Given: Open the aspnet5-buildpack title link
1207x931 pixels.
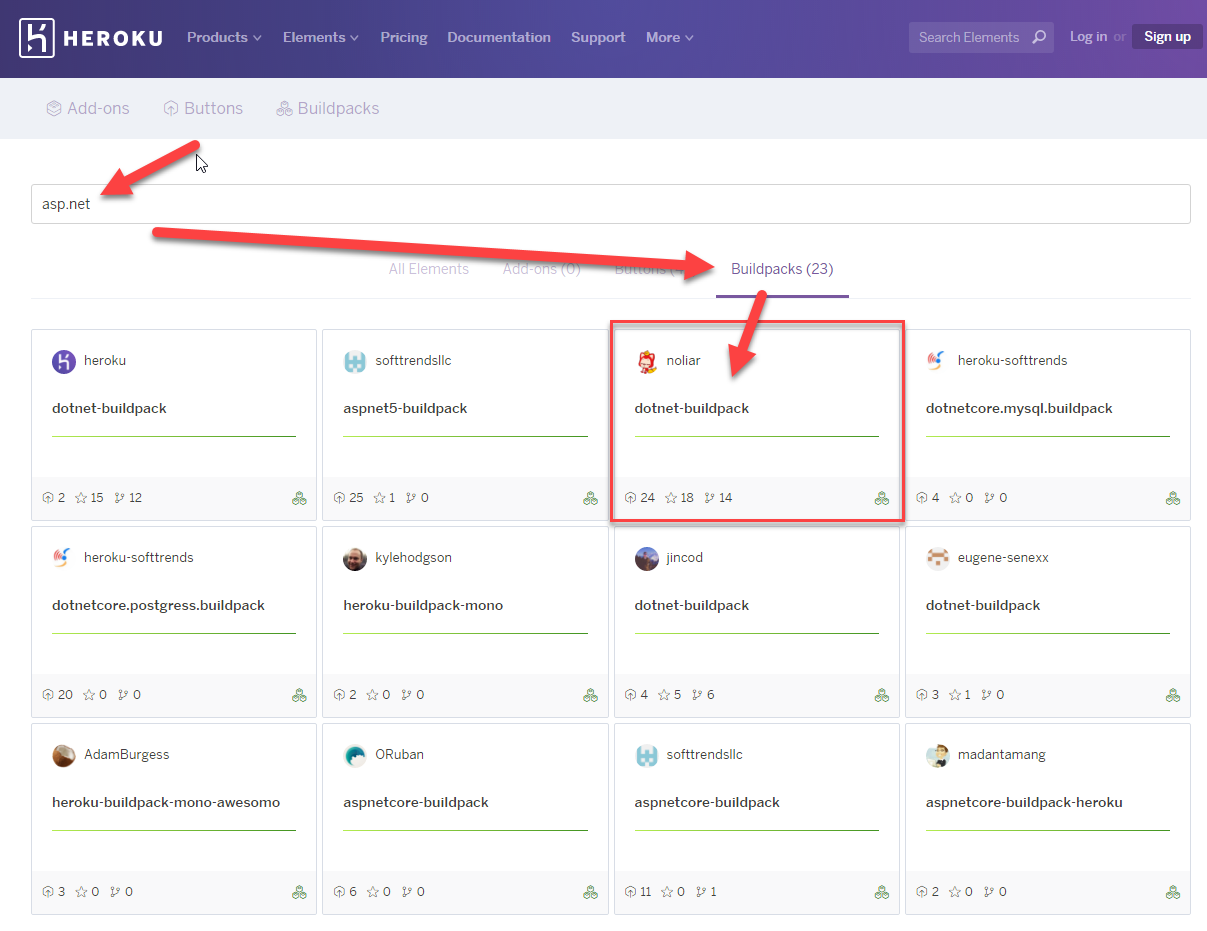Looking at the screenshot, I should click(405, 408).
